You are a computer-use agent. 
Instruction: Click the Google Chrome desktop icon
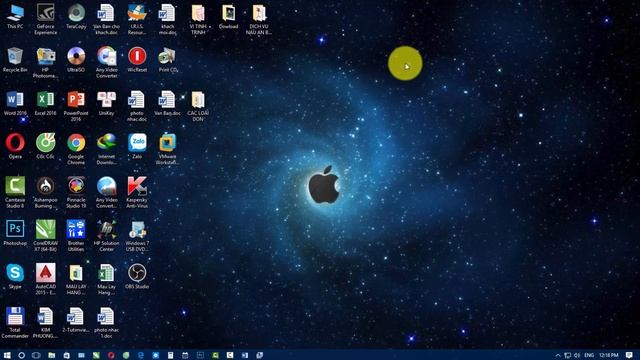76,149
